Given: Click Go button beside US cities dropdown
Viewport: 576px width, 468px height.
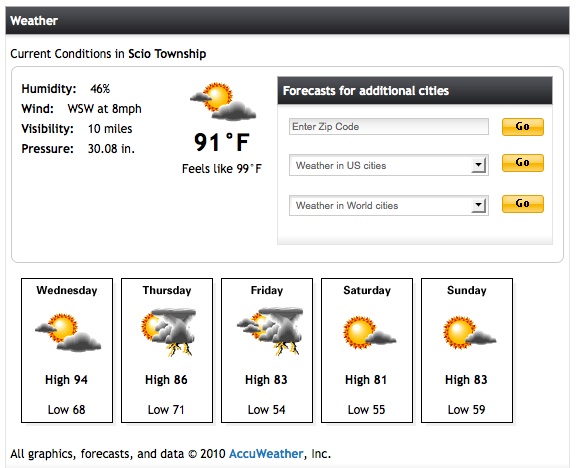Looking at the screenshot, I should click(x=522, y=162).
